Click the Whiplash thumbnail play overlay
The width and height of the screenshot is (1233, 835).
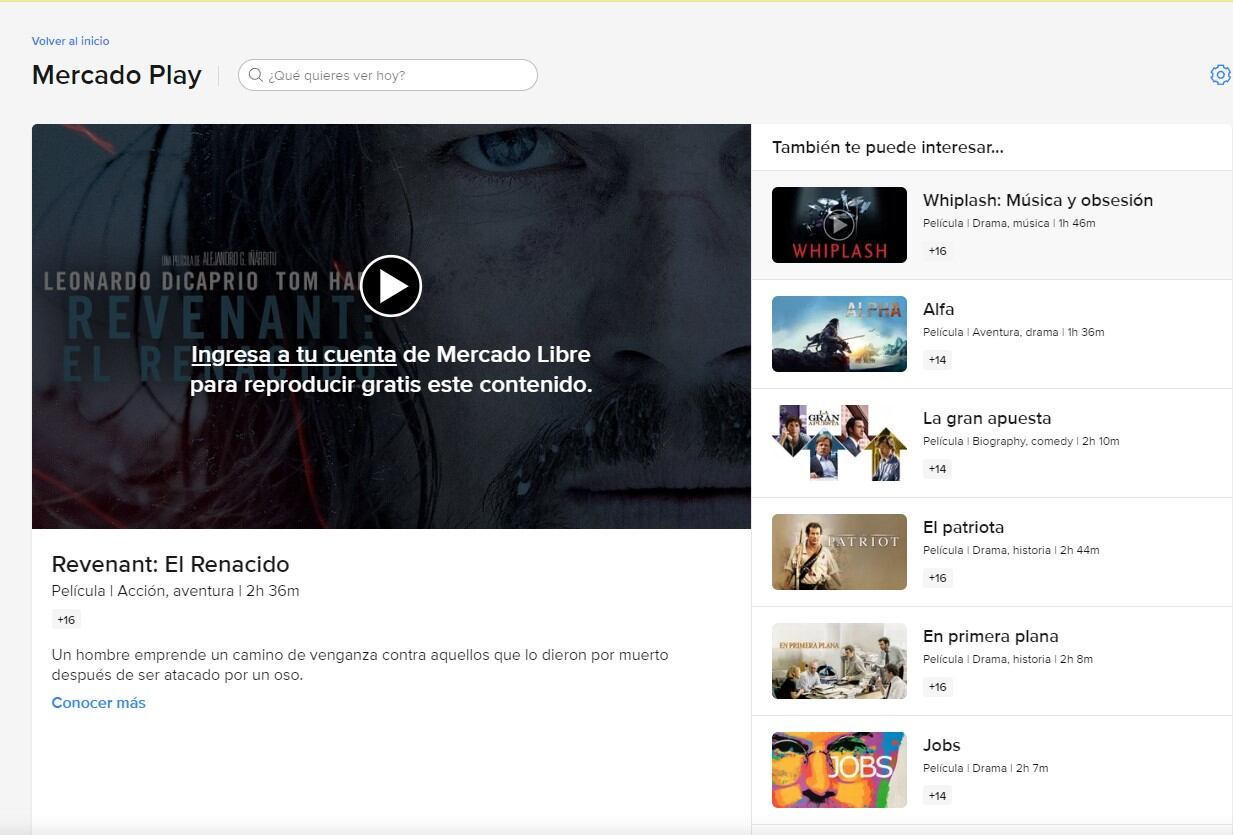[x=839, y=225]
